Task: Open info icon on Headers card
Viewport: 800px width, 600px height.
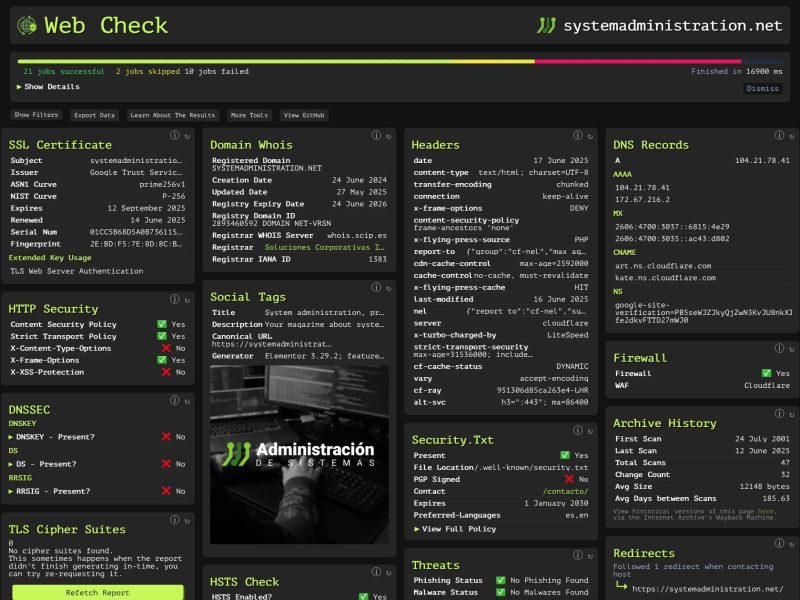Action: coord(578,135)
